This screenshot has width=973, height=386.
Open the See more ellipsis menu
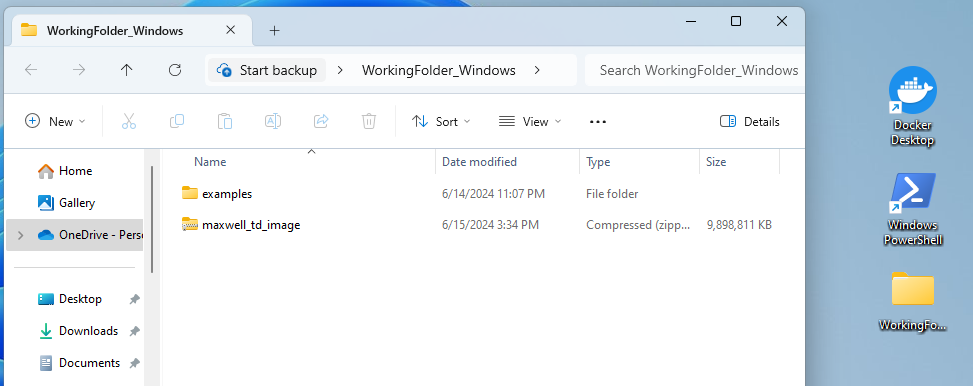[x=598, y=122]
